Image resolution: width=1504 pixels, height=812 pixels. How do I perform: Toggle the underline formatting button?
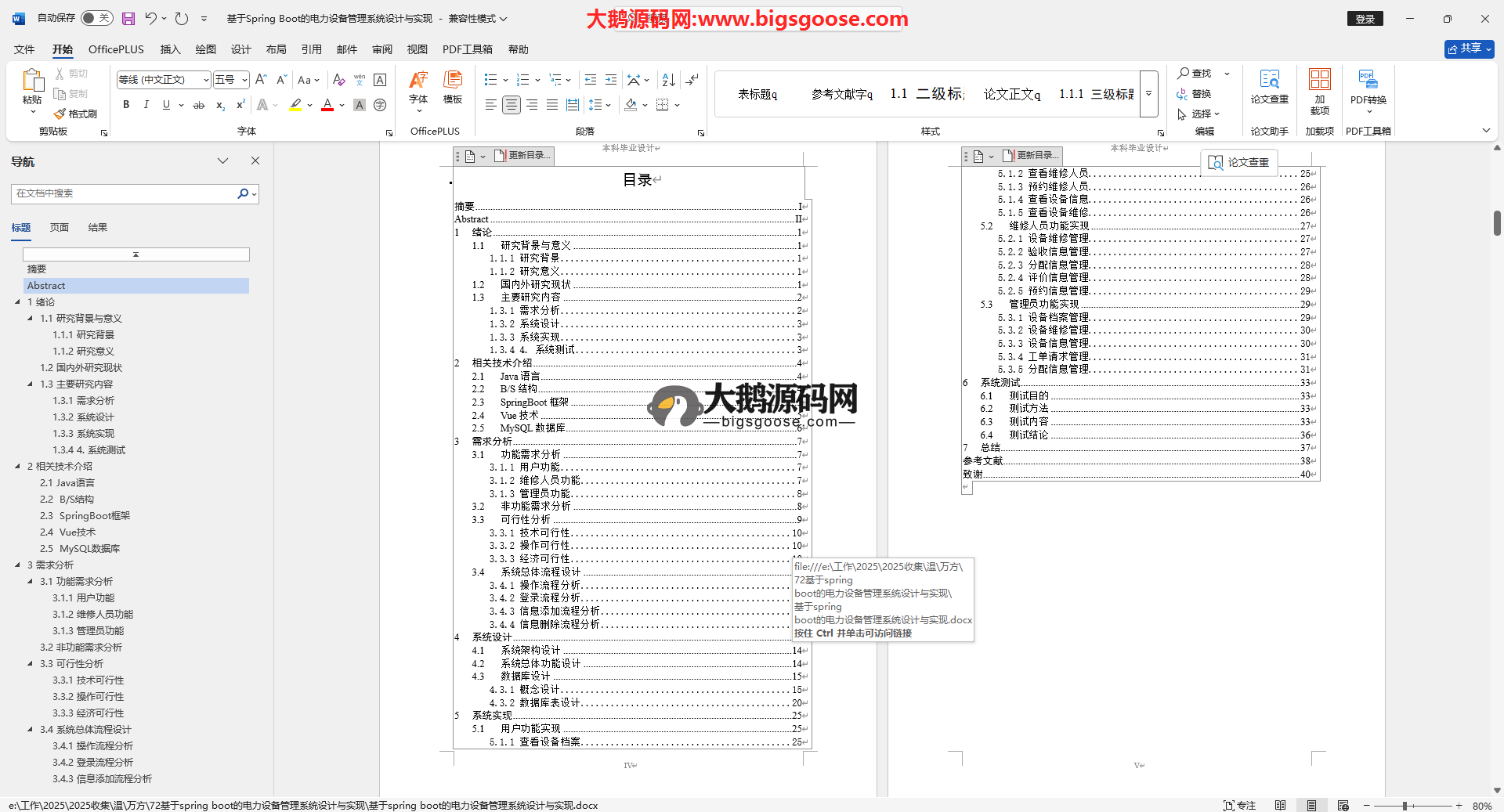tap(166, 105)
